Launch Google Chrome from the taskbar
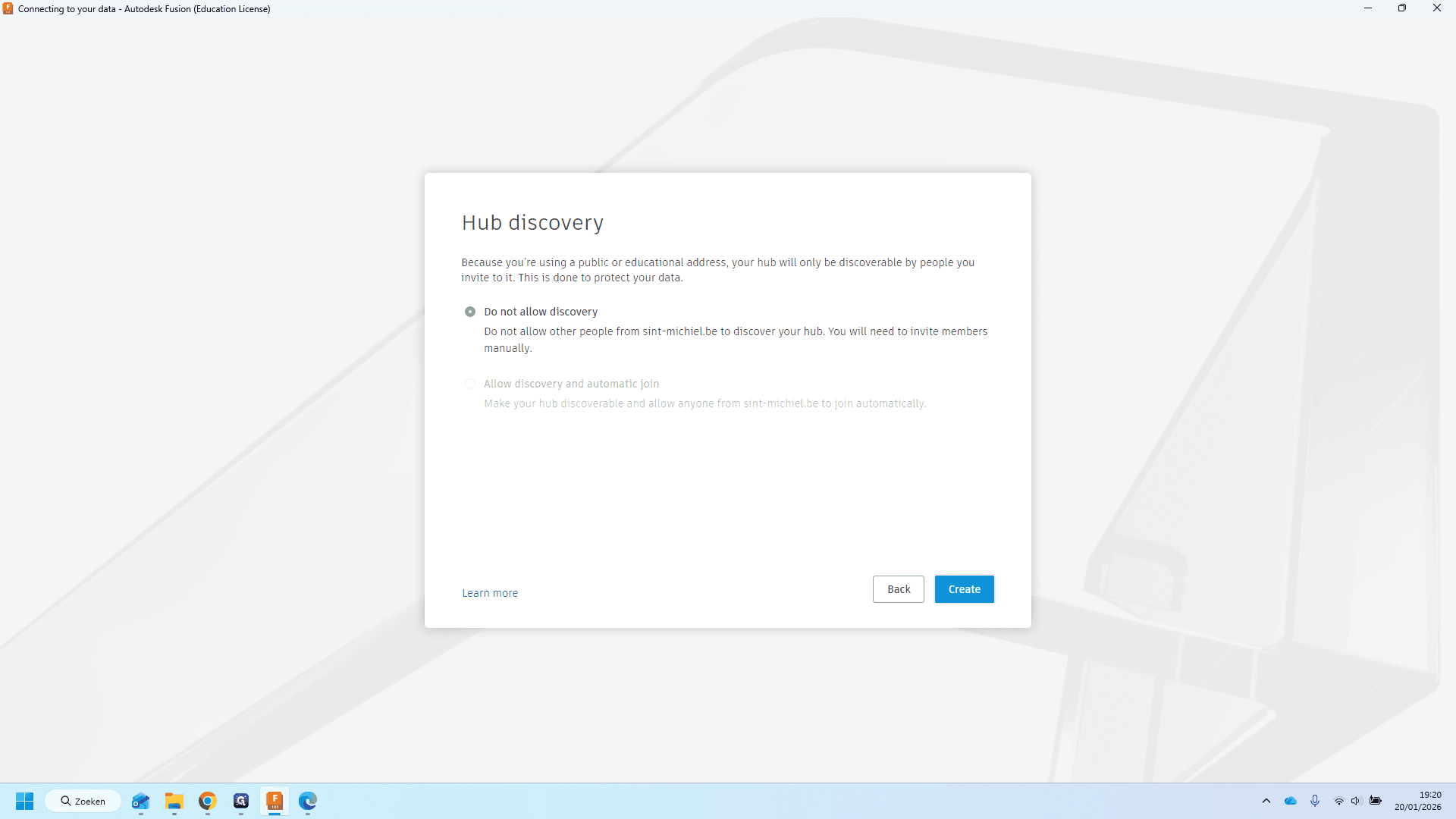 [x=208, y=801]
